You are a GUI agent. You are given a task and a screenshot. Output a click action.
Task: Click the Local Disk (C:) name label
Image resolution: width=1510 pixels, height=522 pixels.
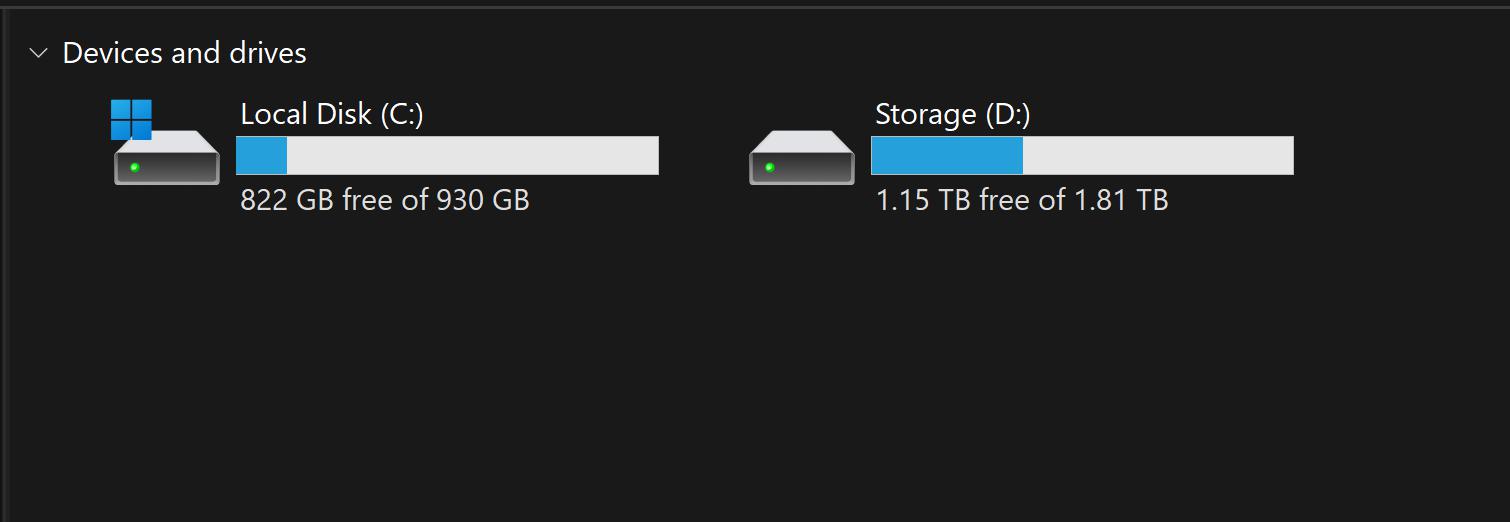point(332,115)
